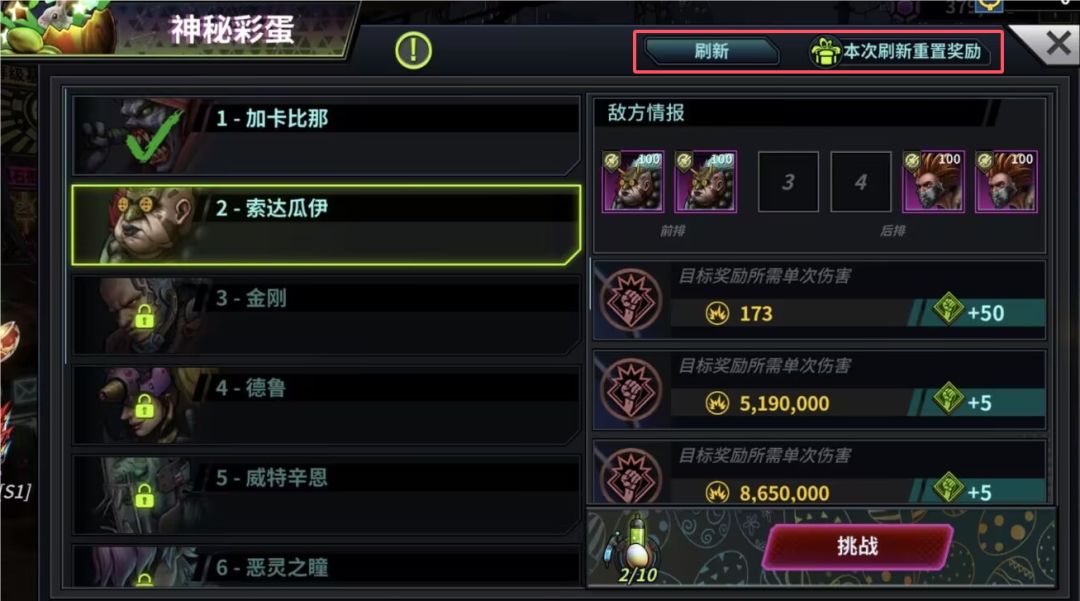Click the lock icon on 3 - 金刚

pos(144,317)
